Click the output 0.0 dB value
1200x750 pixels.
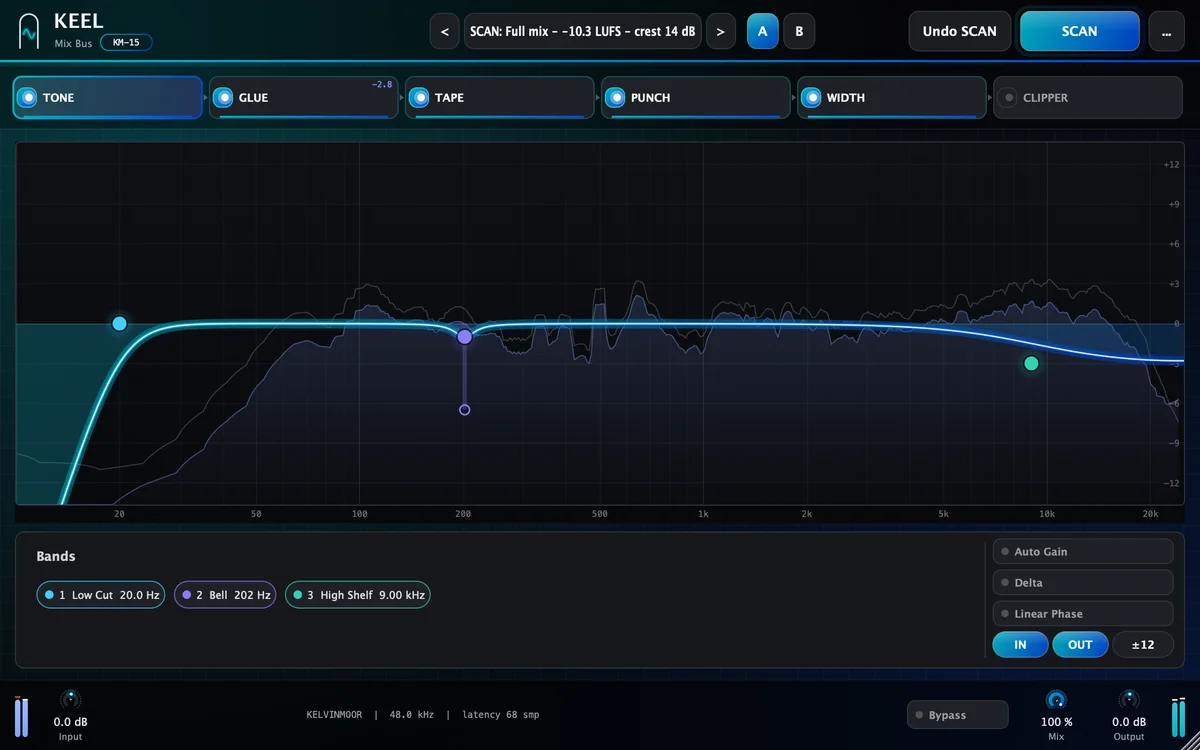(x=1129, y=722)
